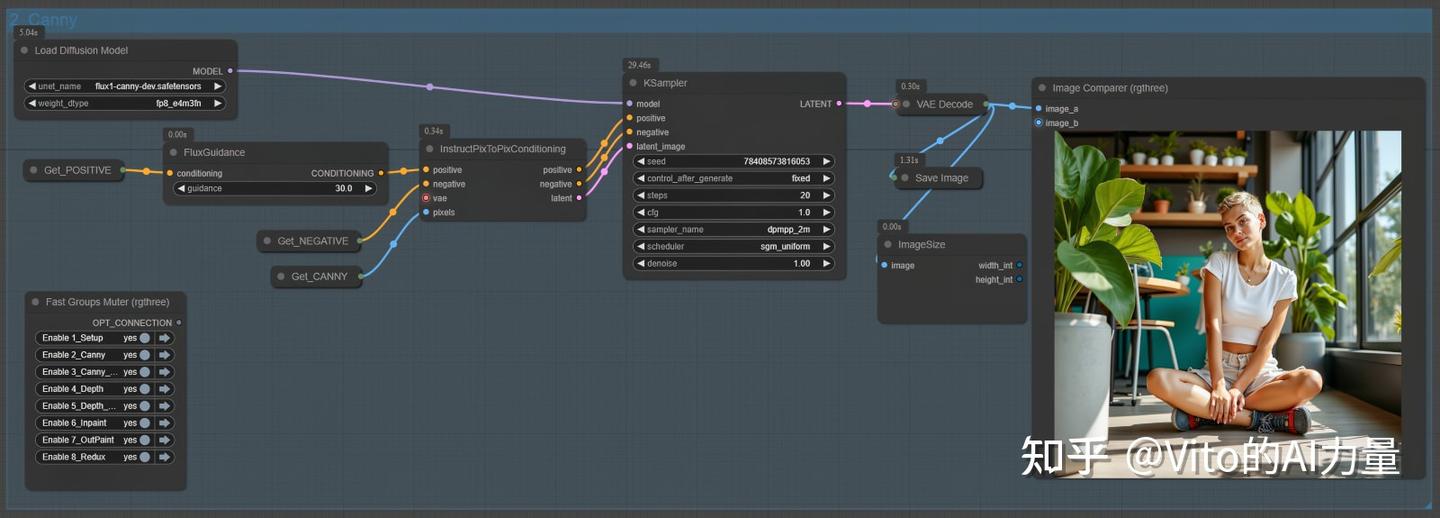Image resolution: width=1440 pixels, height=518 pixels.
Task: Click the Fast Groups Muter (rgthree) title
Action: [x=108, y=302]
